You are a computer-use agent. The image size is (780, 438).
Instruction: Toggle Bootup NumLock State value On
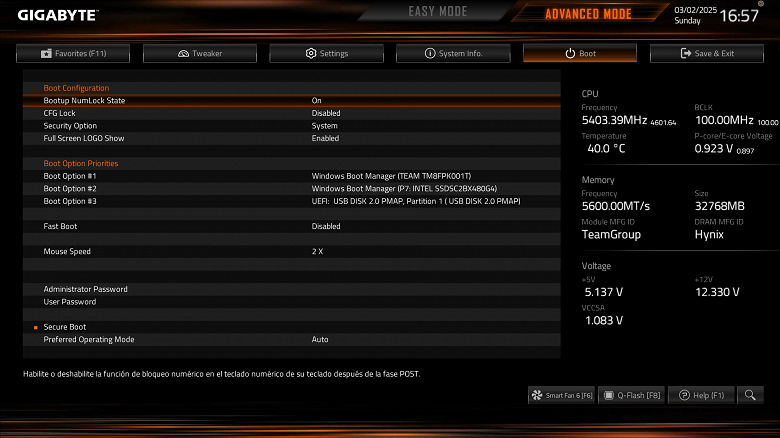[x=316, y=101]
